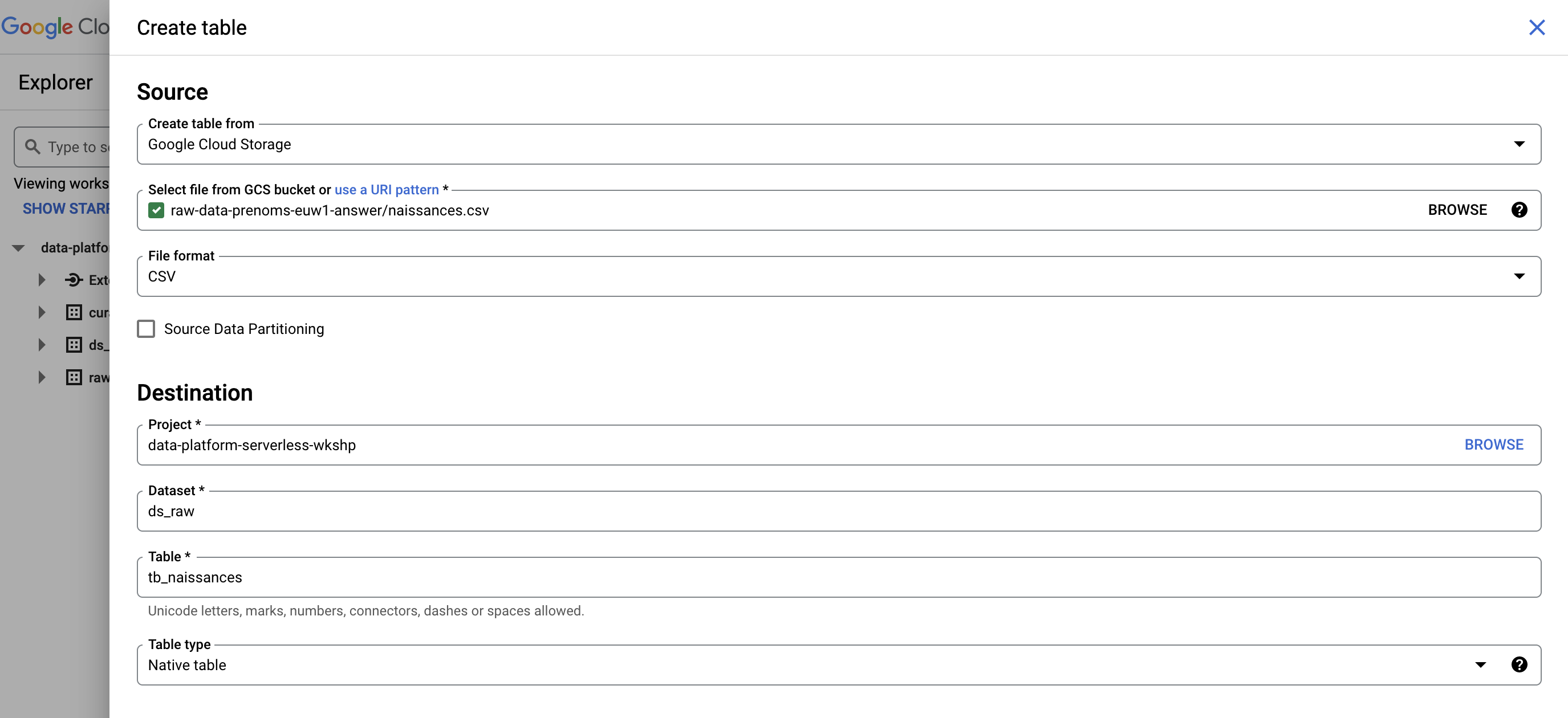1568x718 pixels.
Task: Click help icon next to GCS file BROWSE
Action: [x=1519, y=210]
